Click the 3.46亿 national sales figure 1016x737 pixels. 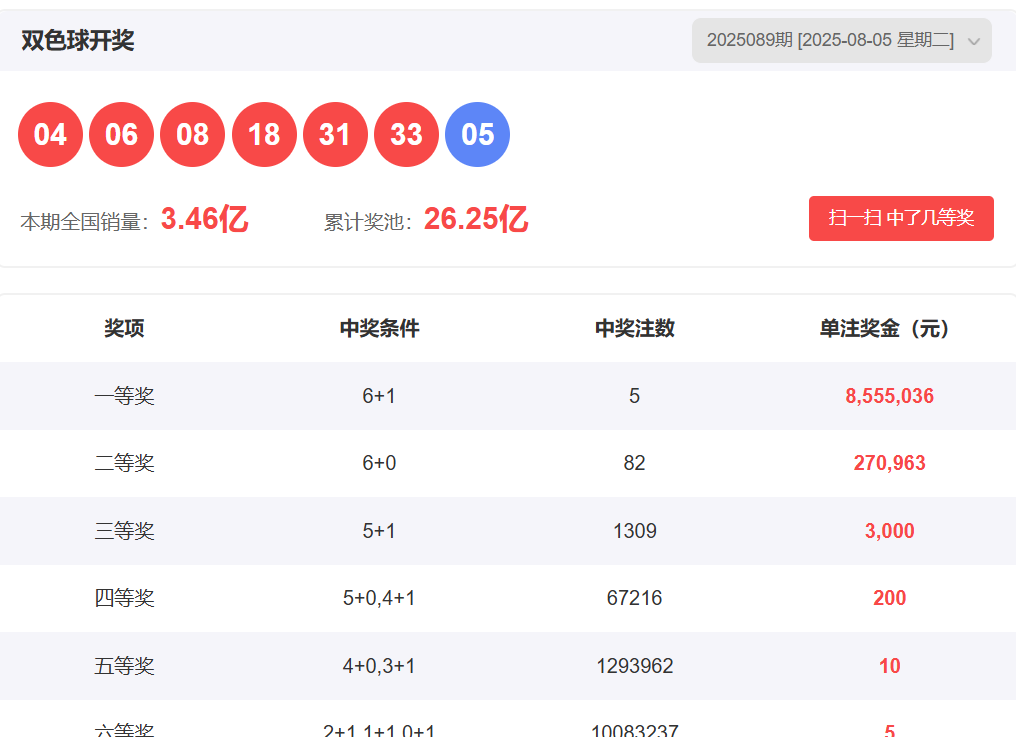click(204, 219)
